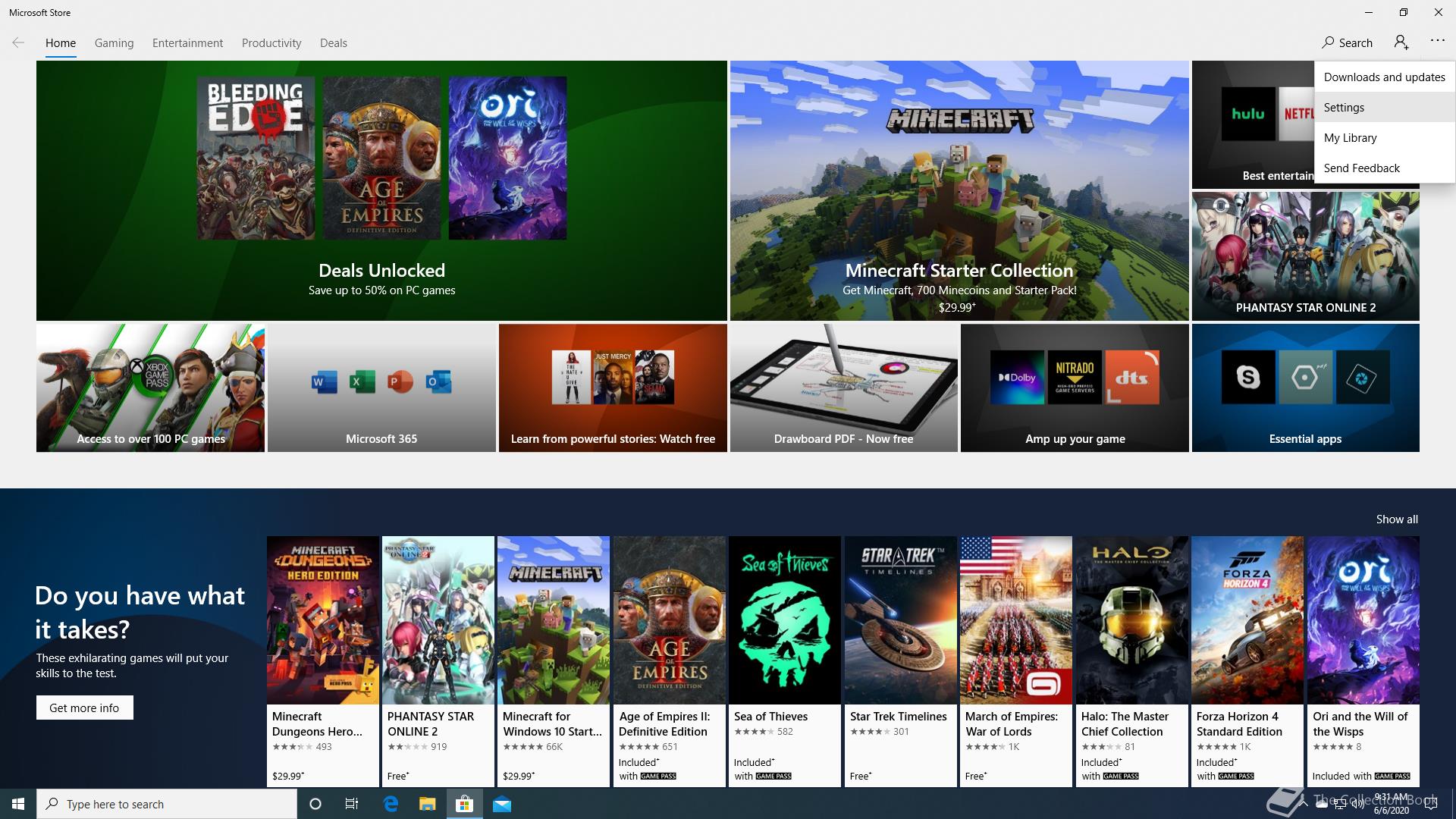1456x819 pixels.
Task: Open PHANTASY STAR ONLINE 2 game card
Action: click(x=438, y=661)
